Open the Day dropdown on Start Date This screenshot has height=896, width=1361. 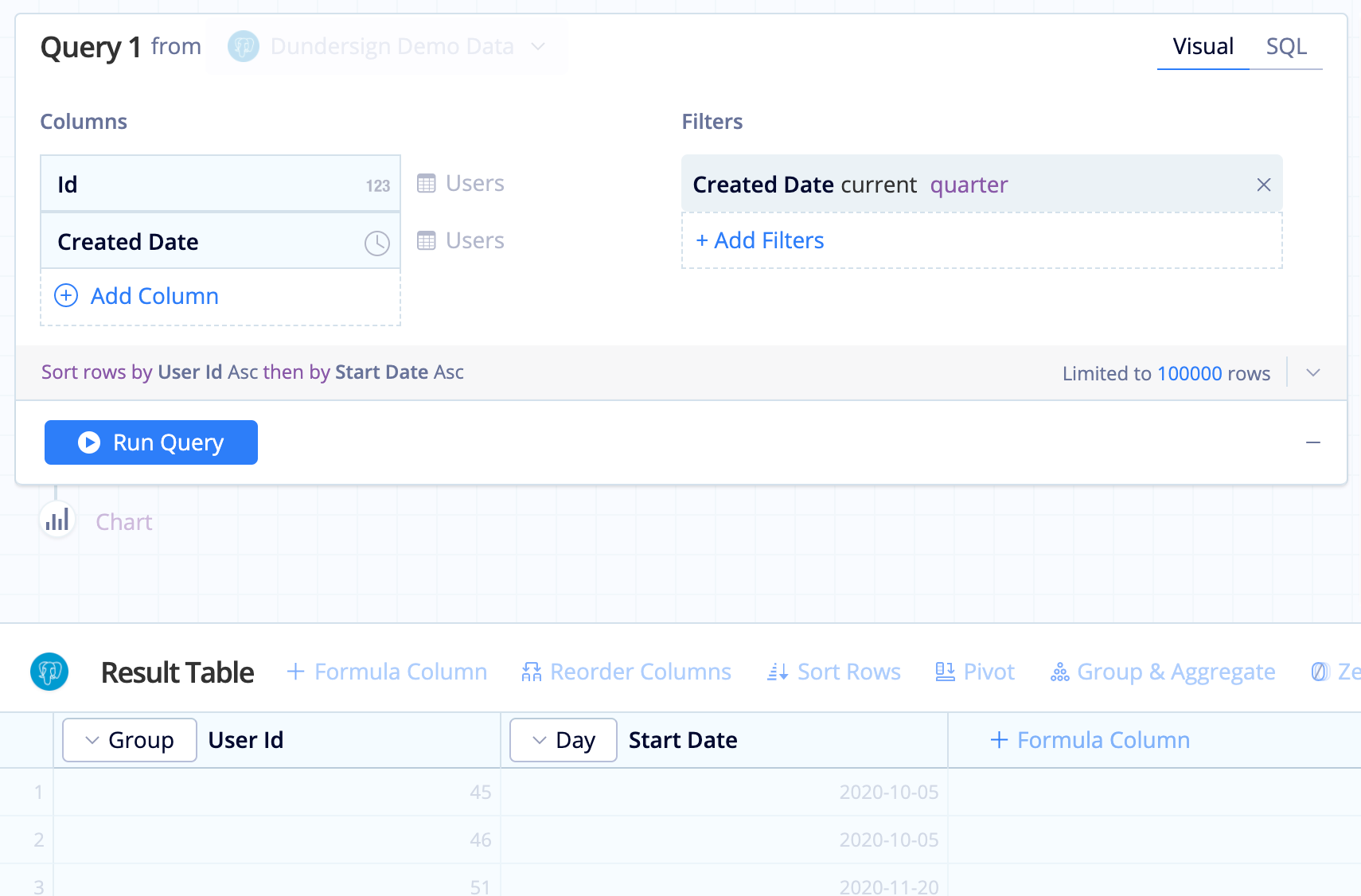pyautogui.click(x=564, y=740)
